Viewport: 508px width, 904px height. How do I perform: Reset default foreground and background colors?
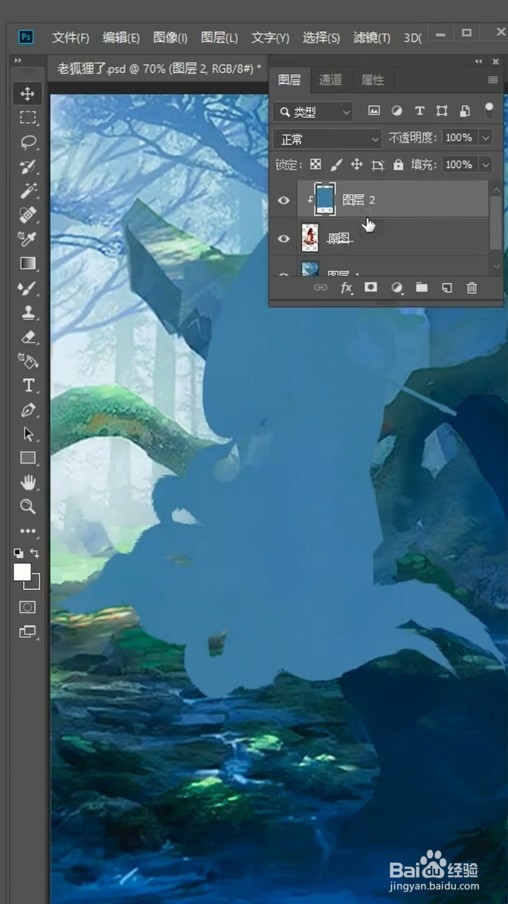click(18, 553)
